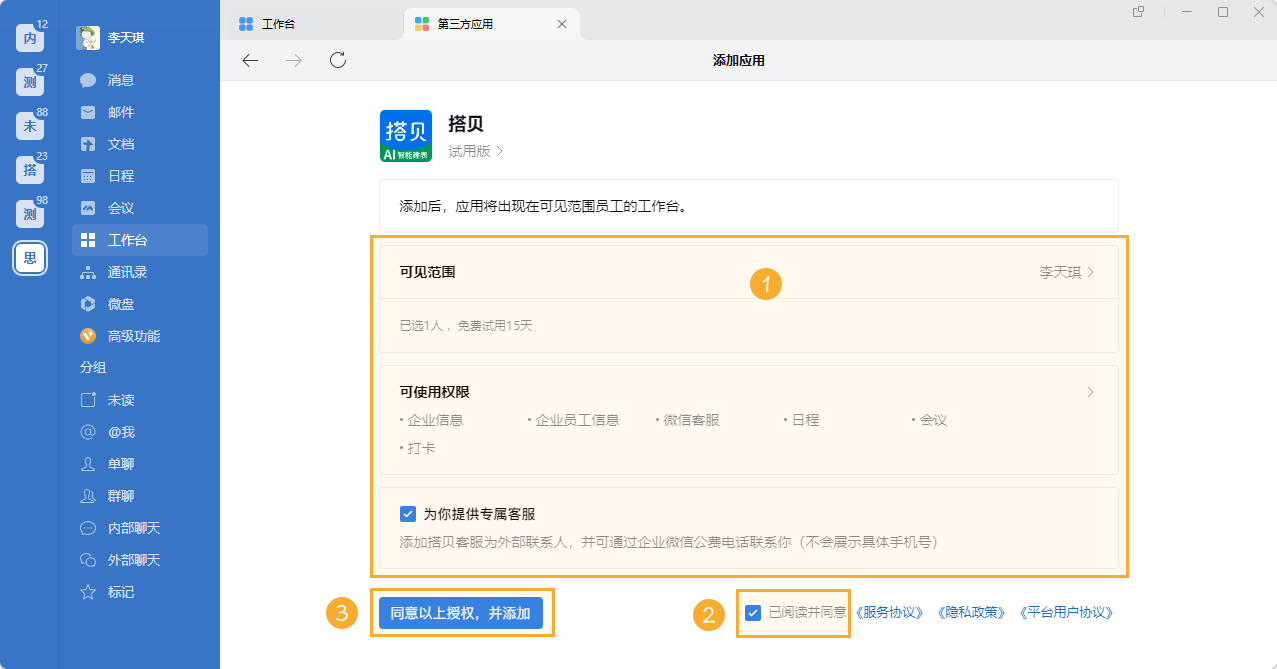Refresh the 添加应用 page
Screen dimensions: 1277x669
click(x=337, y=60)
